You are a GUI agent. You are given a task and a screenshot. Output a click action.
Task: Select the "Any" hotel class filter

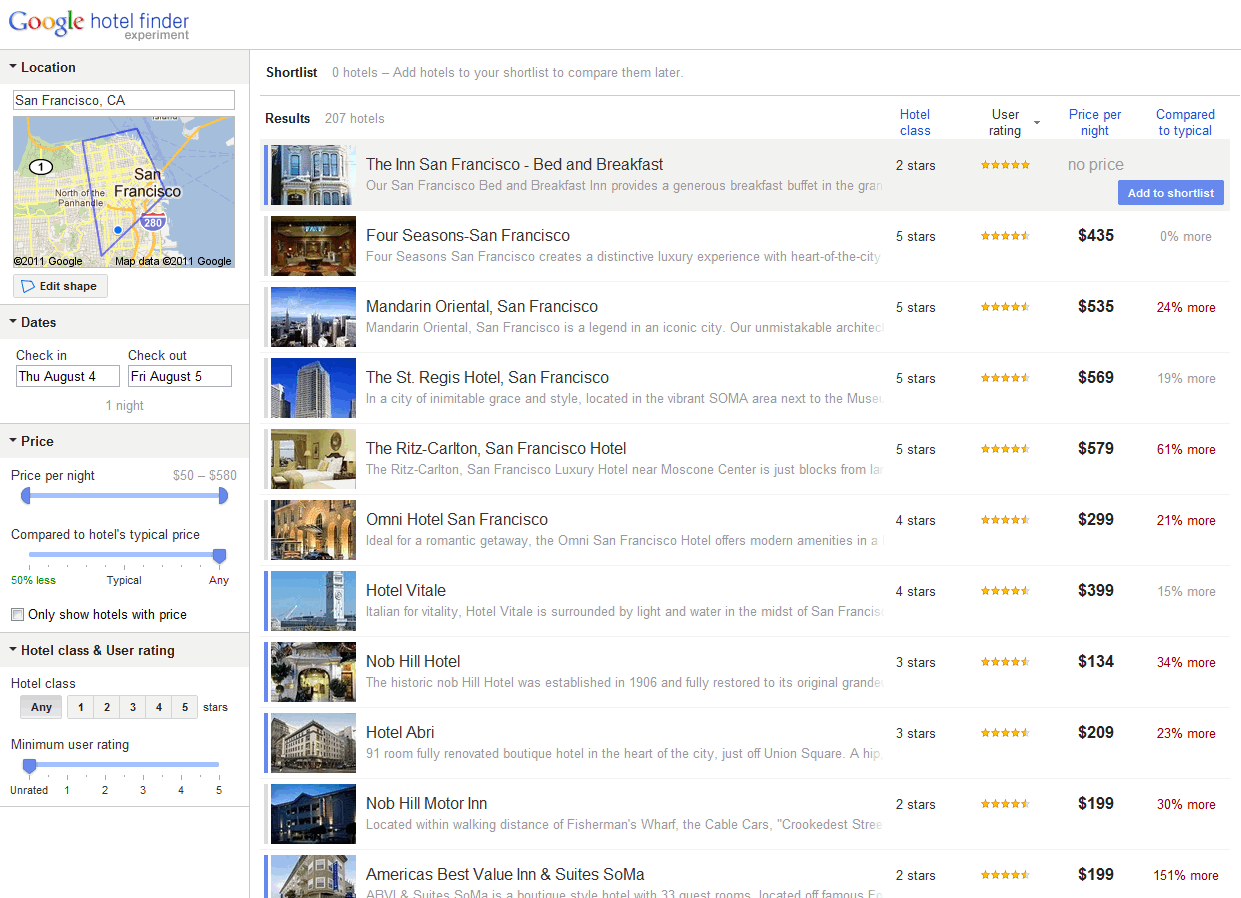pyautogui.click(x=40, y=706)
